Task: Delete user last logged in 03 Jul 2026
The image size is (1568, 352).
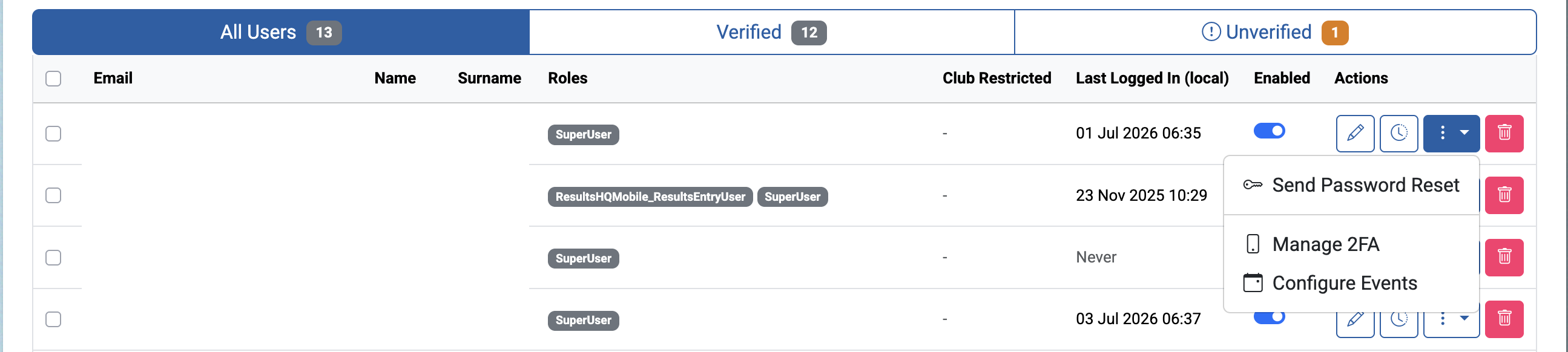Action: [x=1504, y=319]
